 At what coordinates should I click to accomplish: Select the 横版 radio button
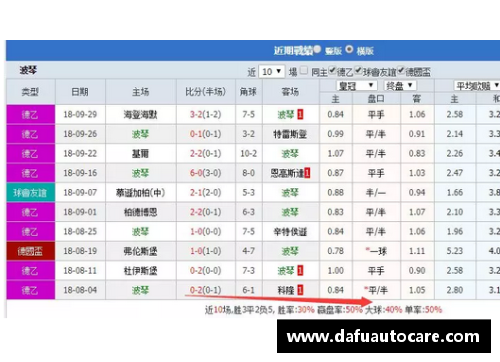pos(349,49)
